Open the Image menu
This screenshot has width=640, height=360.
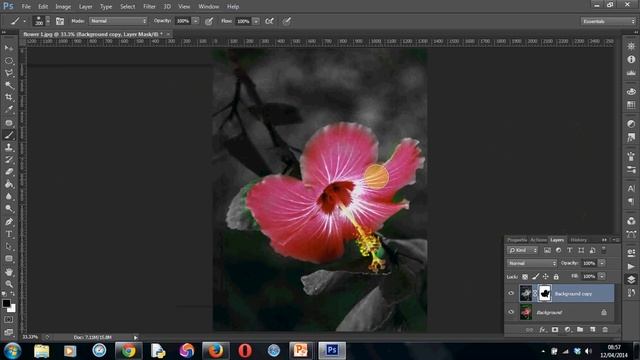click(x=63, y=7)
